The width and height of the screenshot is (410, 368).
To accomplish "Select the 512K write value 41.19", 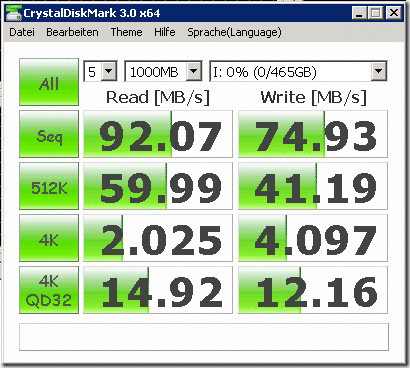I will pos(313,186).
